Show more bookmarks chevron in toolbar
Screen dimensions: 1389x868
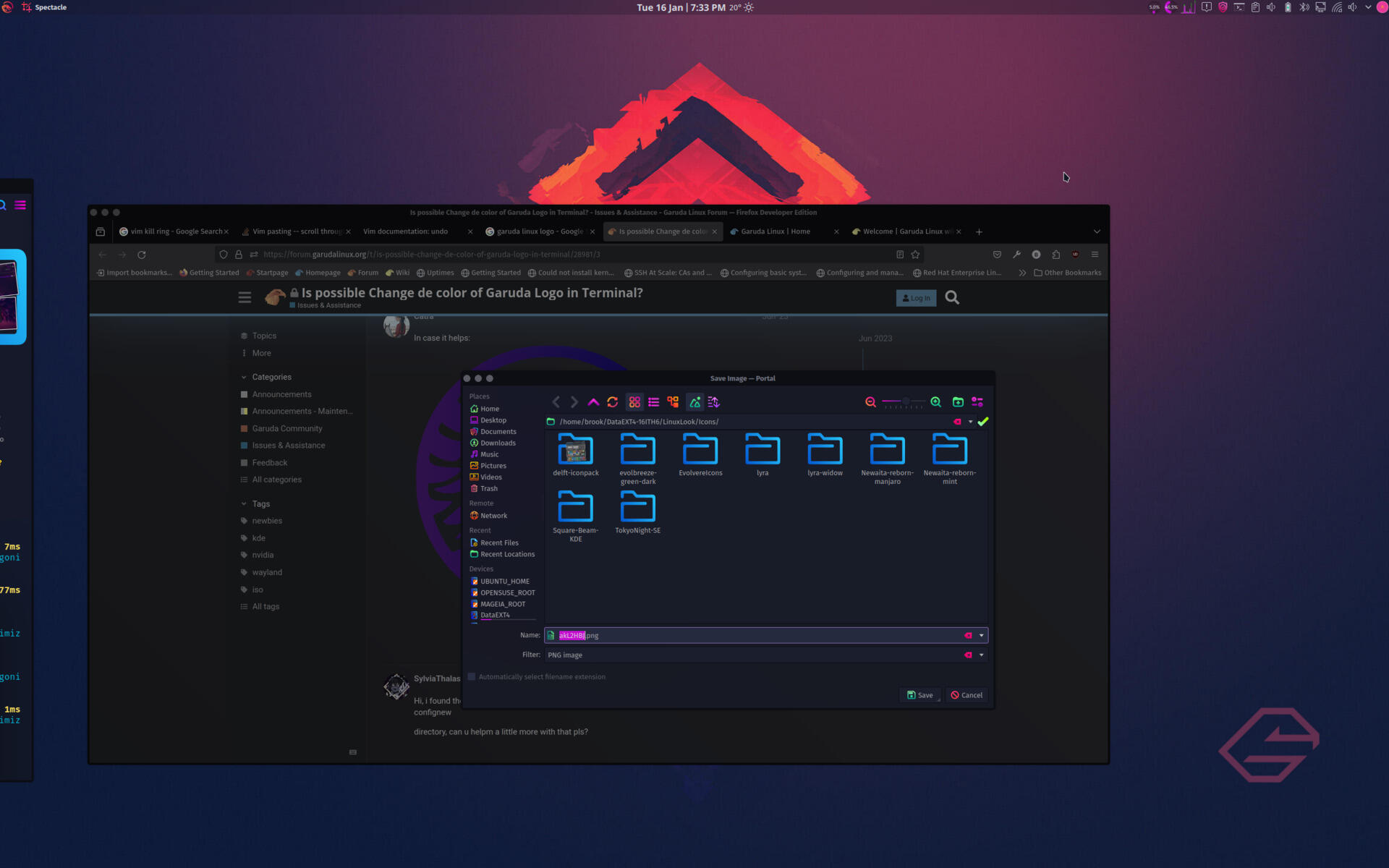point(1022,273)
